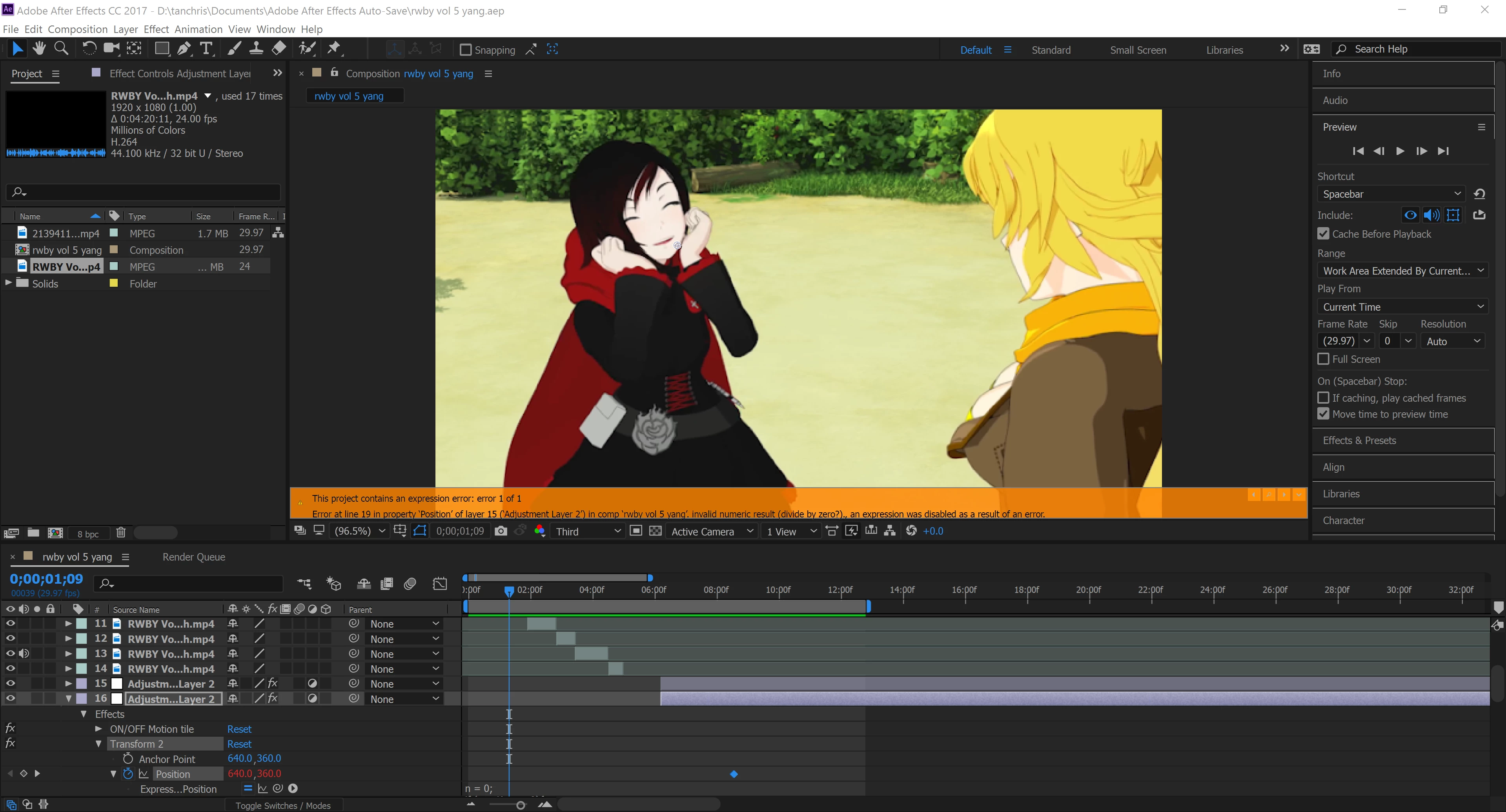Open the Third resolution dropdown
The image size is (1506, 812).
coord(588,532)
